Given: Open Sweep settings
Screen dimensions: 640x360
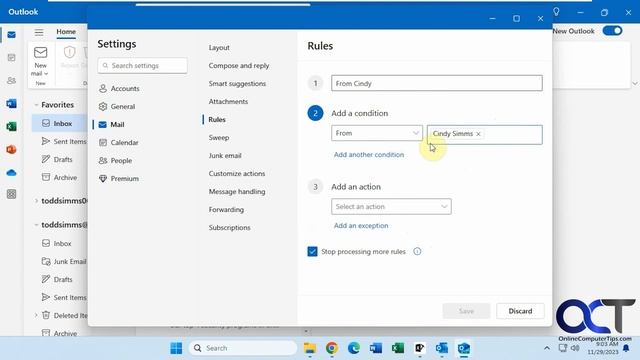Looking at the screenshot, I should [x=219, y=138].
